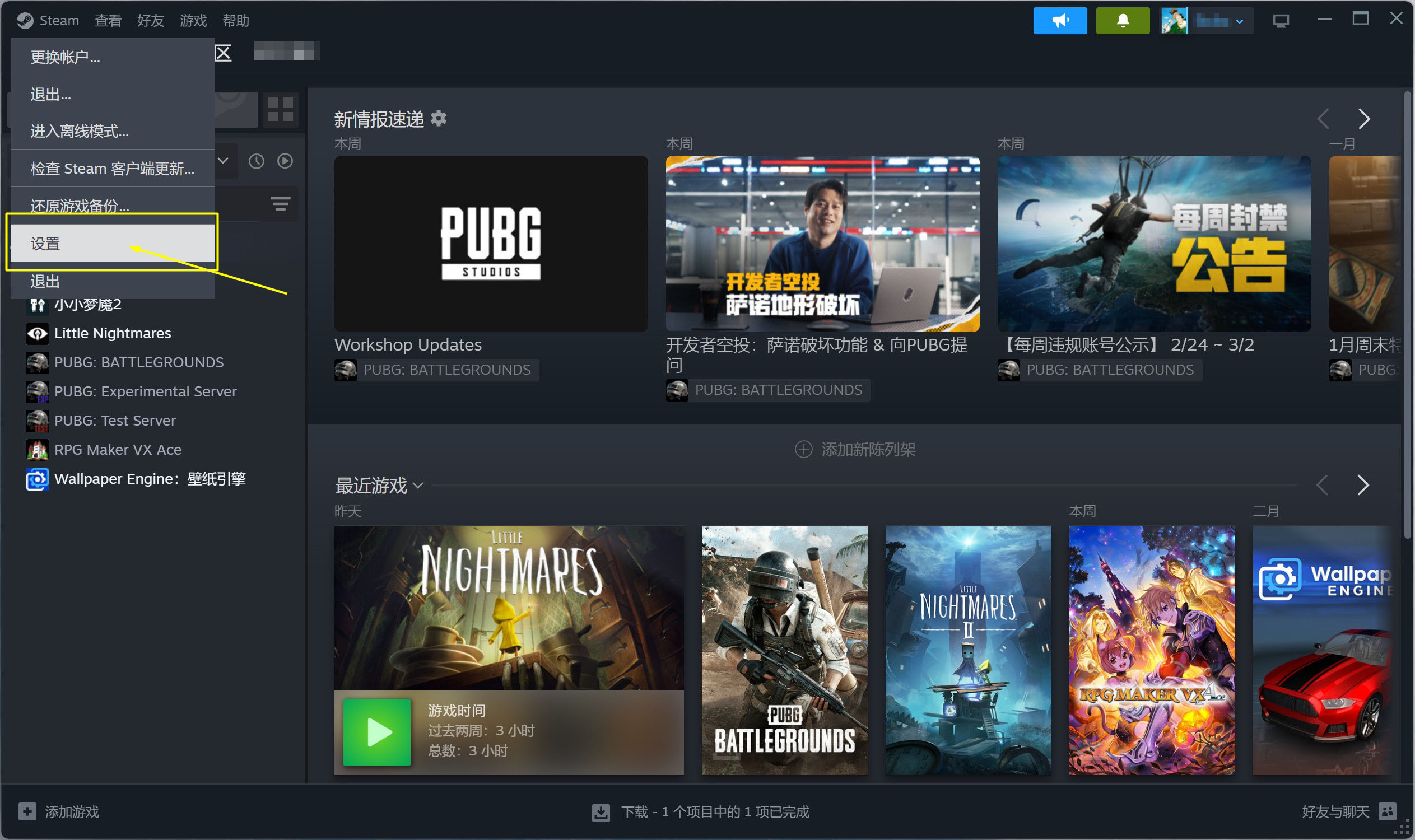This screenshot has width=1415, height=840.
Task: Open the notifications bell button
Action: pyautogui.click(x=1122, y=21)
